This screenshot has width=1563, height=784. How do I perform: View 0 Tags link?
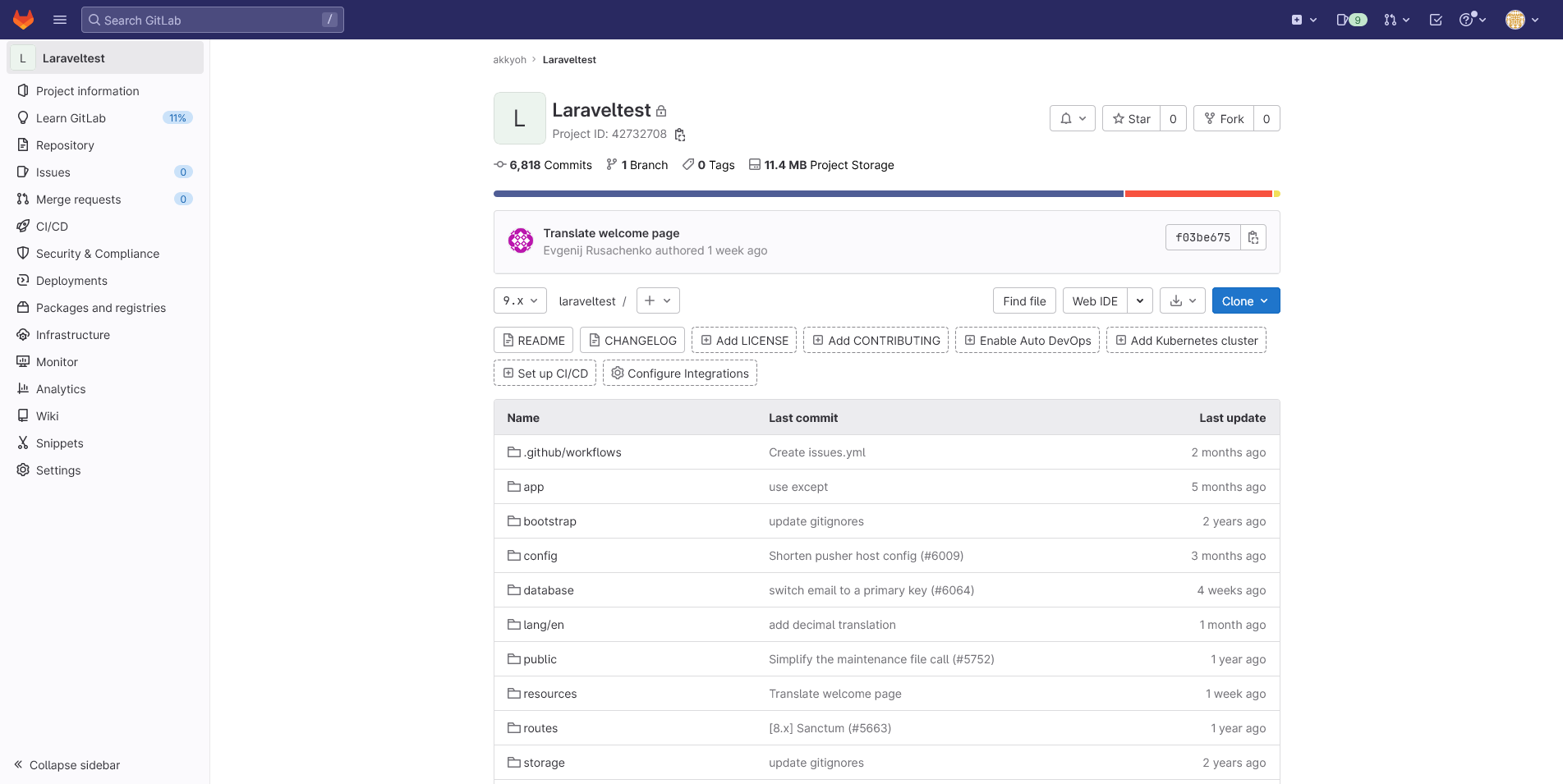pos(709,165)
